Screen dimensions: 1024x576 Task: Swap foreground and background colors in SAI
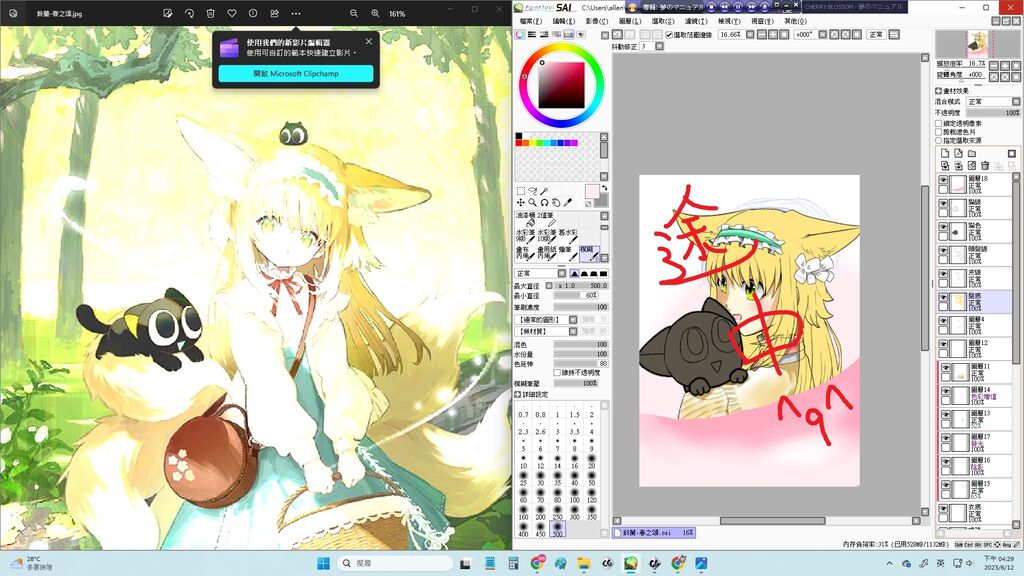[604, 188]
